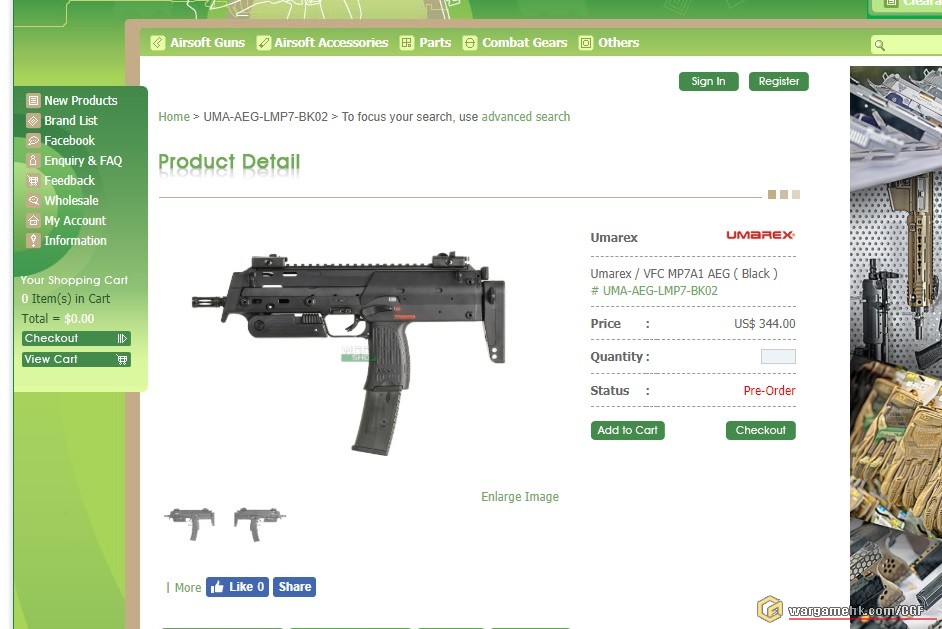Screen dimensions: 942x629
Task: Click the Umarex brand logo
Action: coord(760,235)
